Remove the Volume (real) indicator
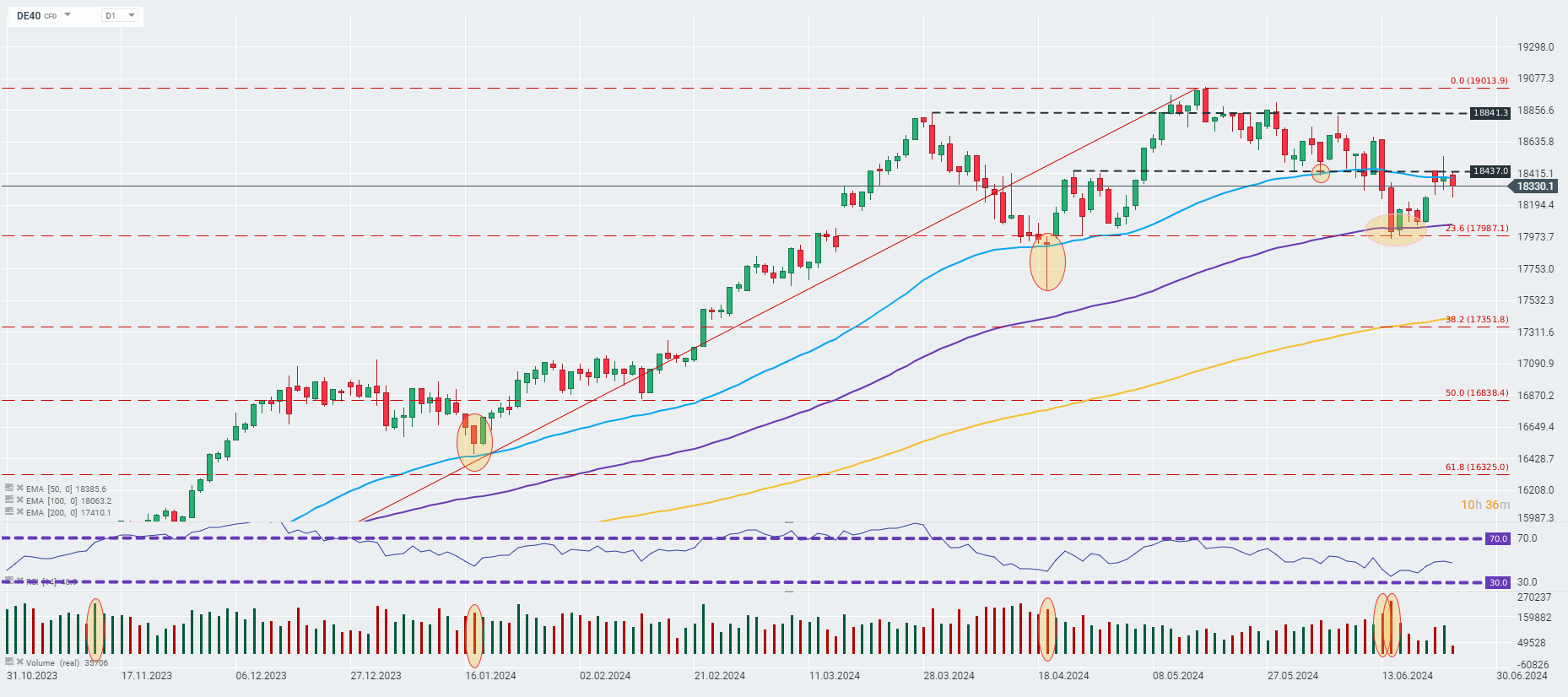The image size is (1568, 697). pyautogui.click(x=19, y=662)
